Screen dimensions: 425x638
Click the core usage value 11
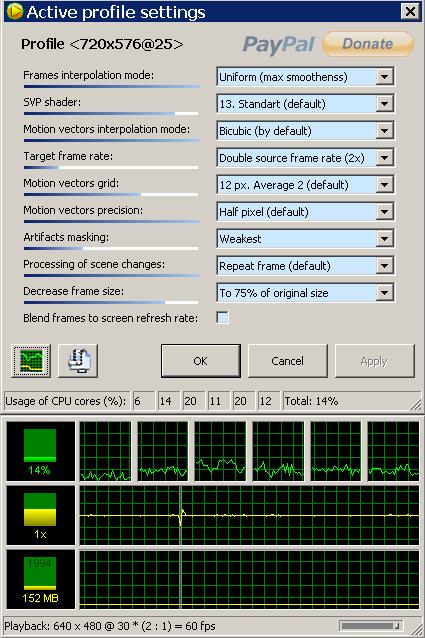[x=219, y=401]
